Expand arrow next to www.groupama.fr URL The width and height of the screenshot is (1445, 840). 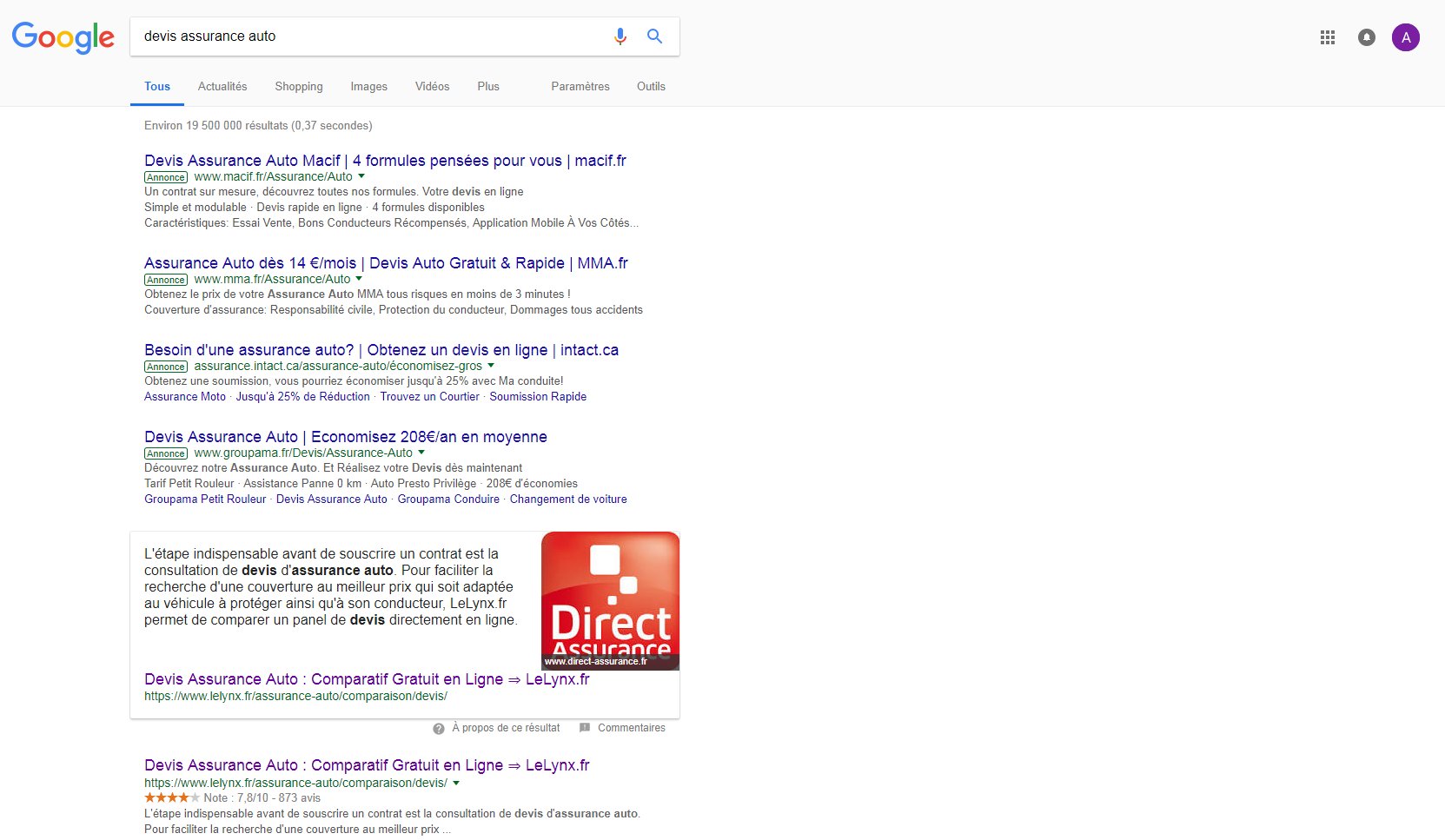421,453
